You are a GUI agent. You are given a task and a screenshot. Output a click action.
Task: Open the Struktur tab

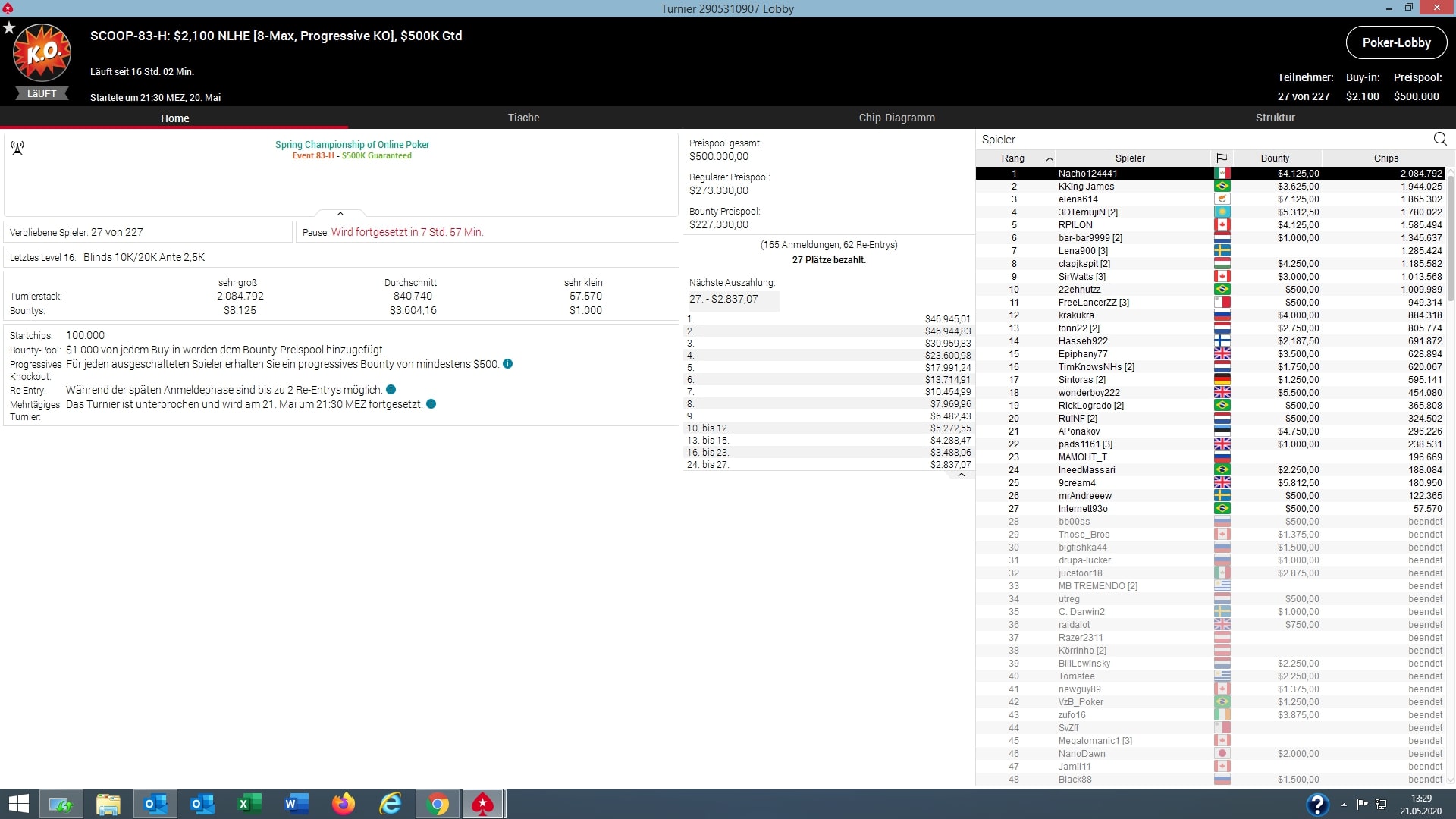click(x=1275, y=118)
